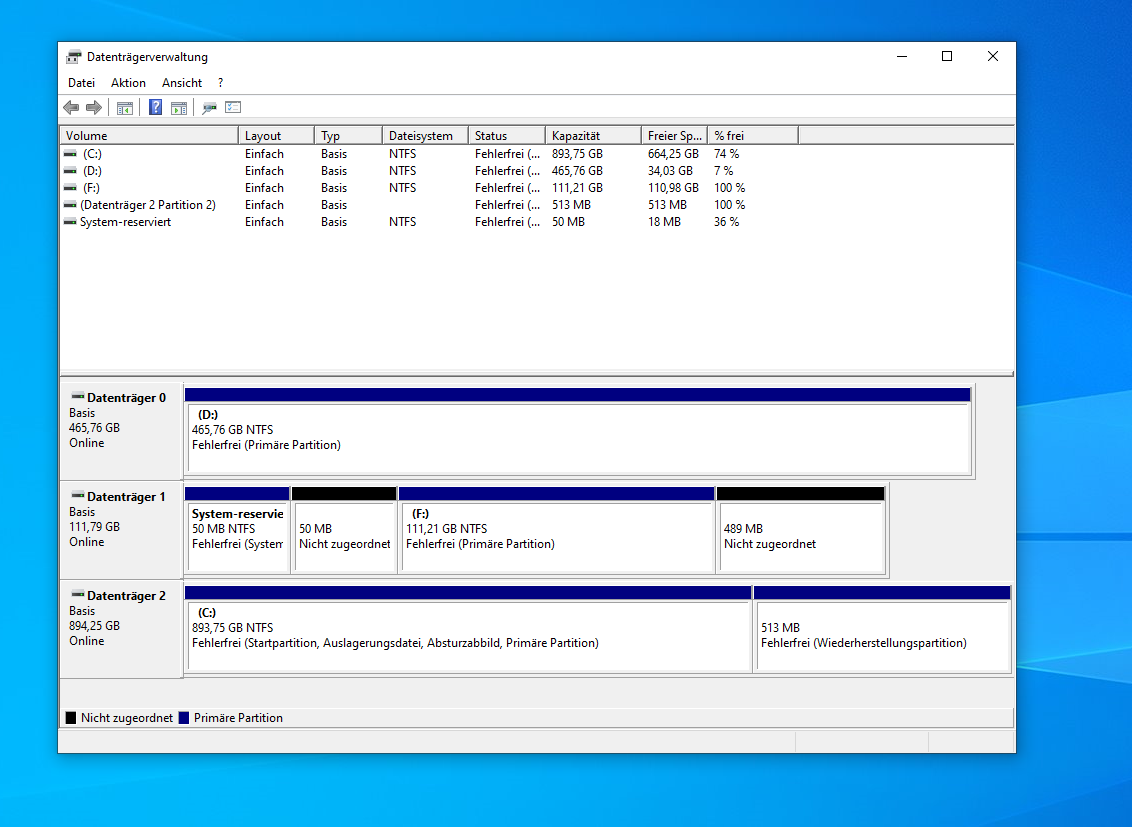Image resolution: width=1132 pixels, height=827 pixels.
Task: Select the 513 MB Wiederherstellungspartition block
Action: 881,629
